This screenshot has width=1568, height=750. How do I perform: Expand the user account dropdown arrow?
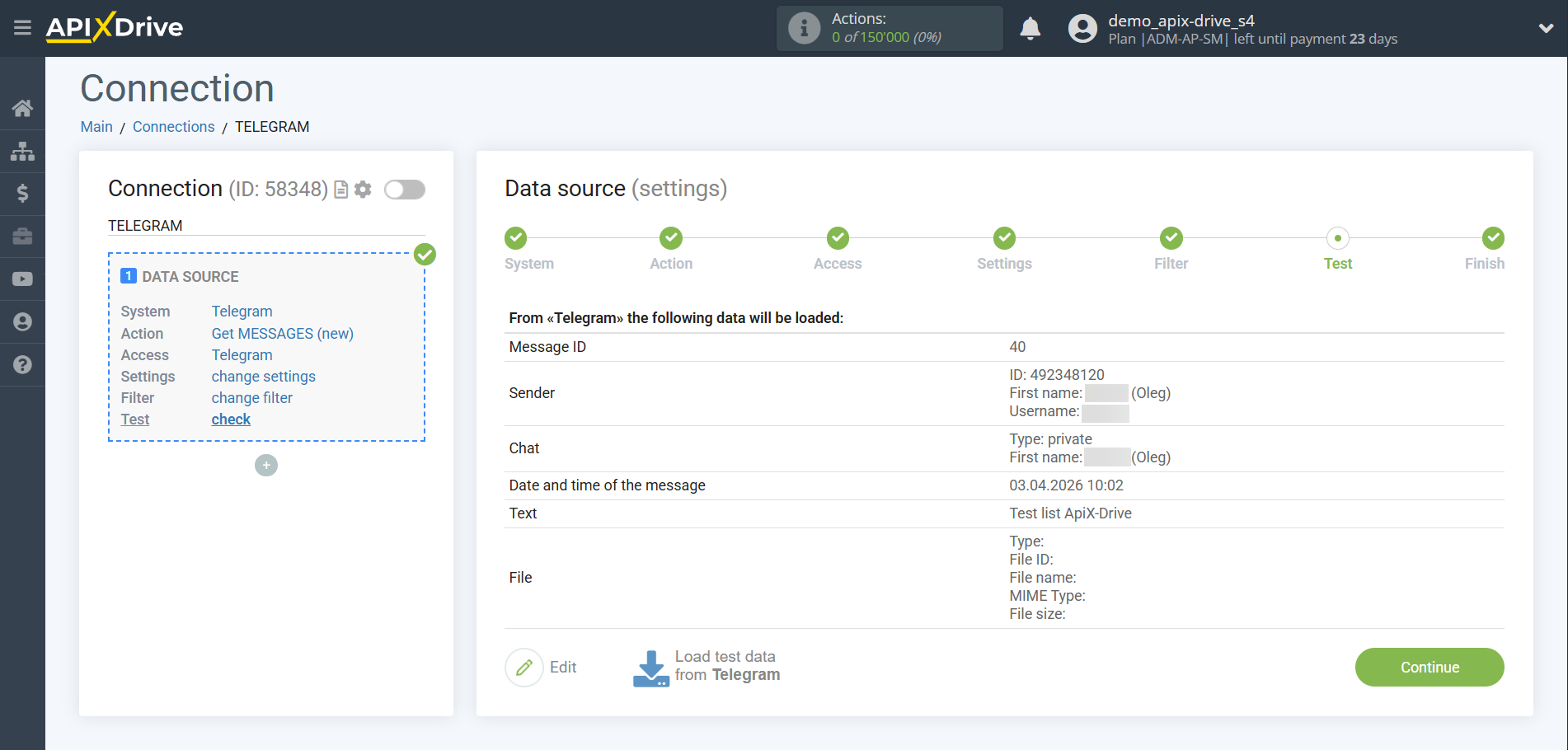pyautogui.click(x=1546, y=28)
